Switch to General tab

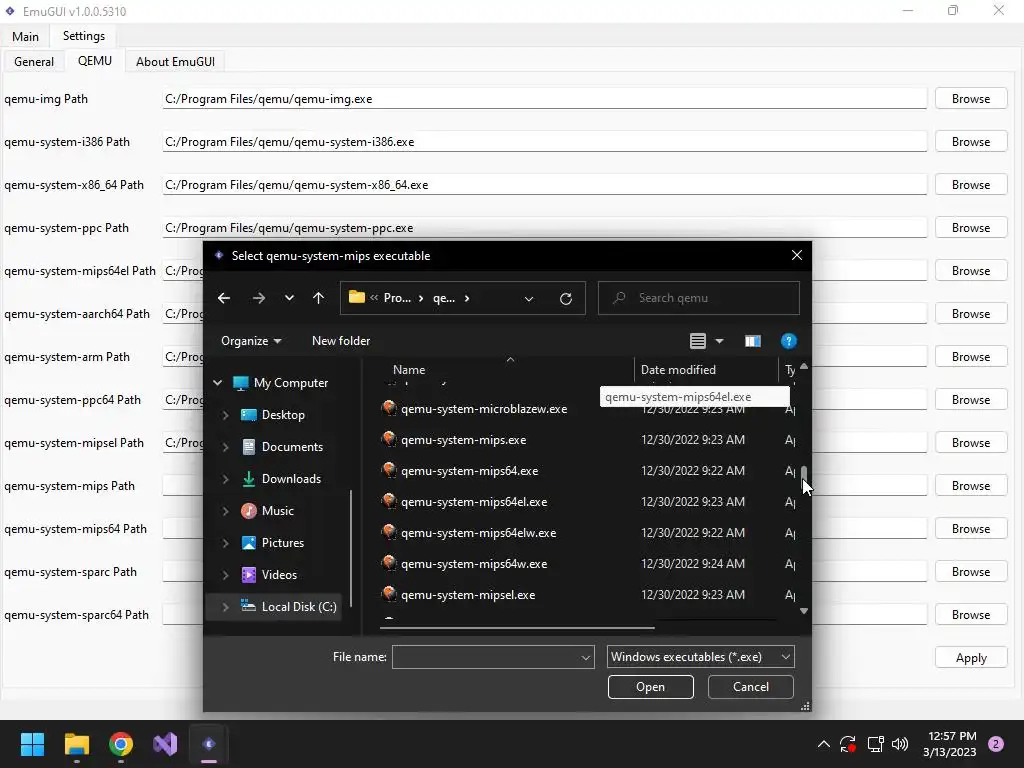coord(34,61)
